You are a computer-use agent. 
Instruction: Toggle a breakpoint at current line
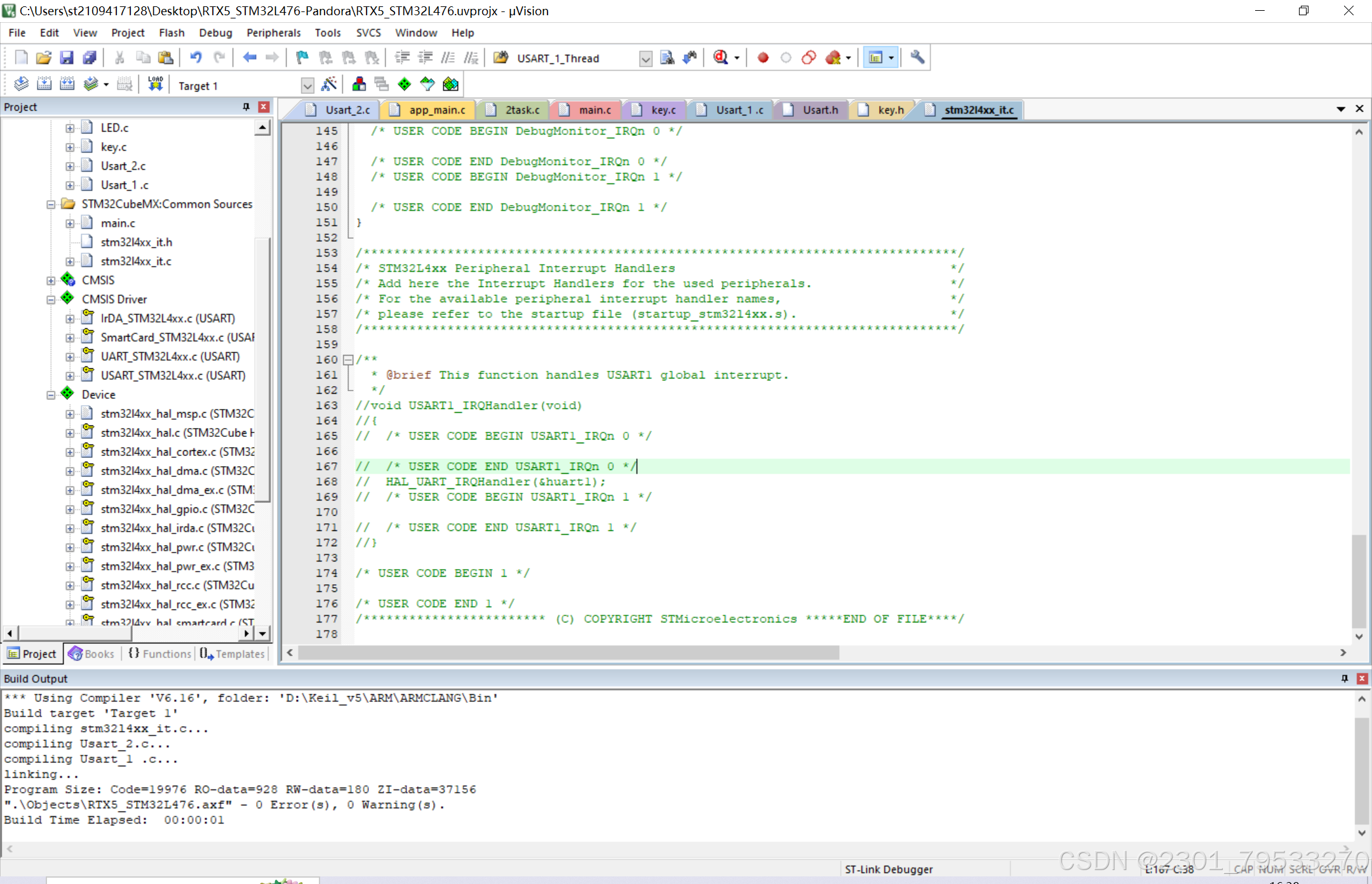[763, 57]
